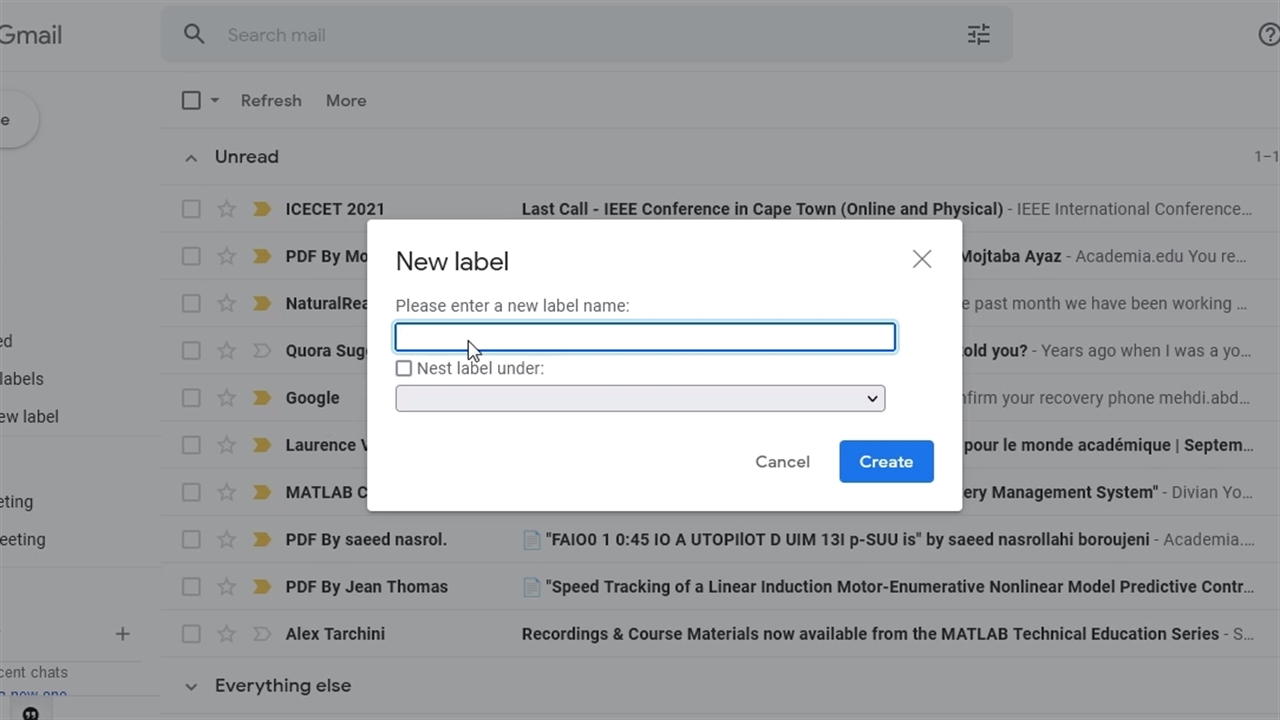Collapse the Unread section
This screenshot has width=1280, height=720.
pyautogui.click(x=191, y=158)
